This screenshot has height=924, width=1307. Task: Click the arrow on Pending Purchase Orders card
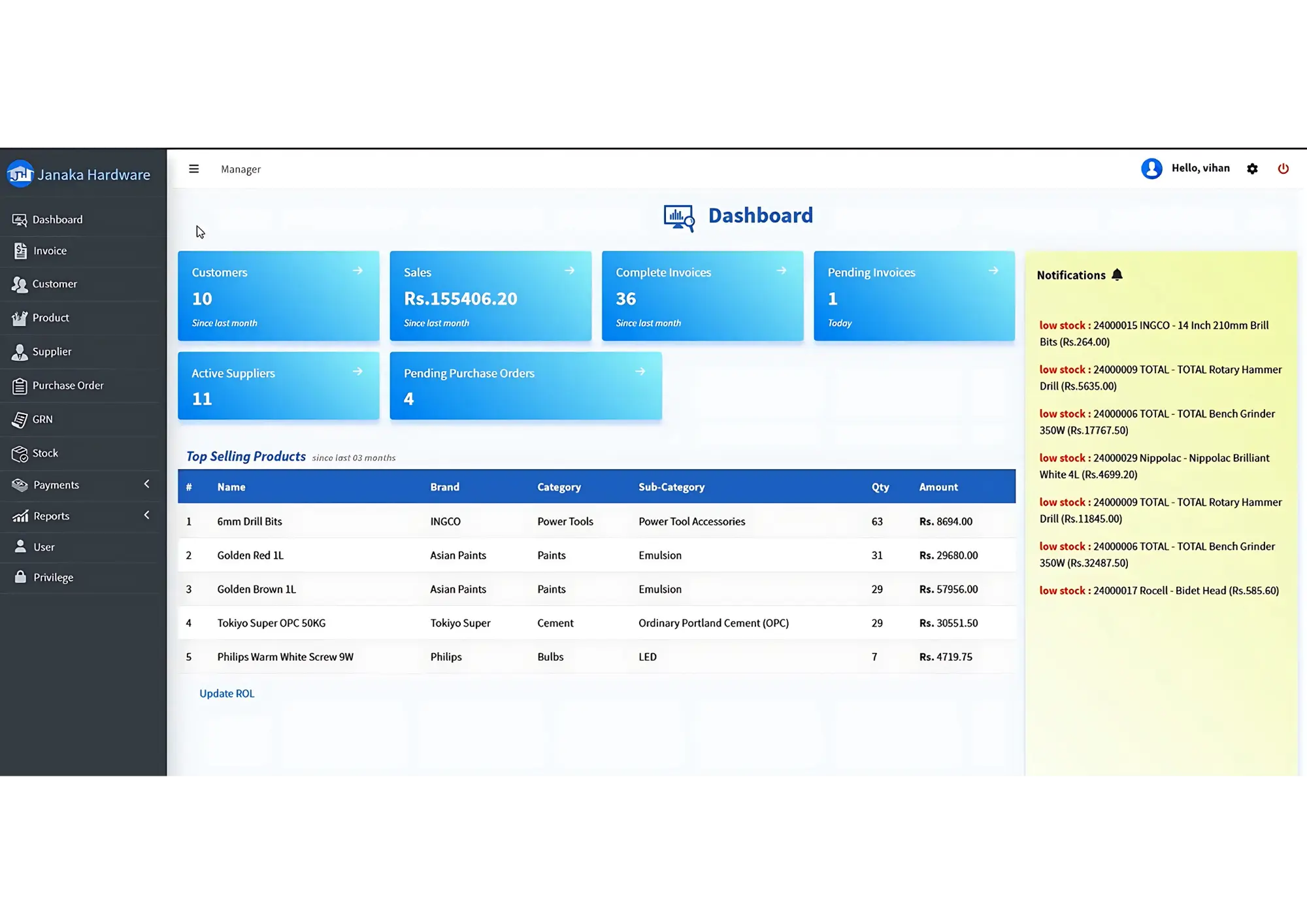click(x=640, y=371)
